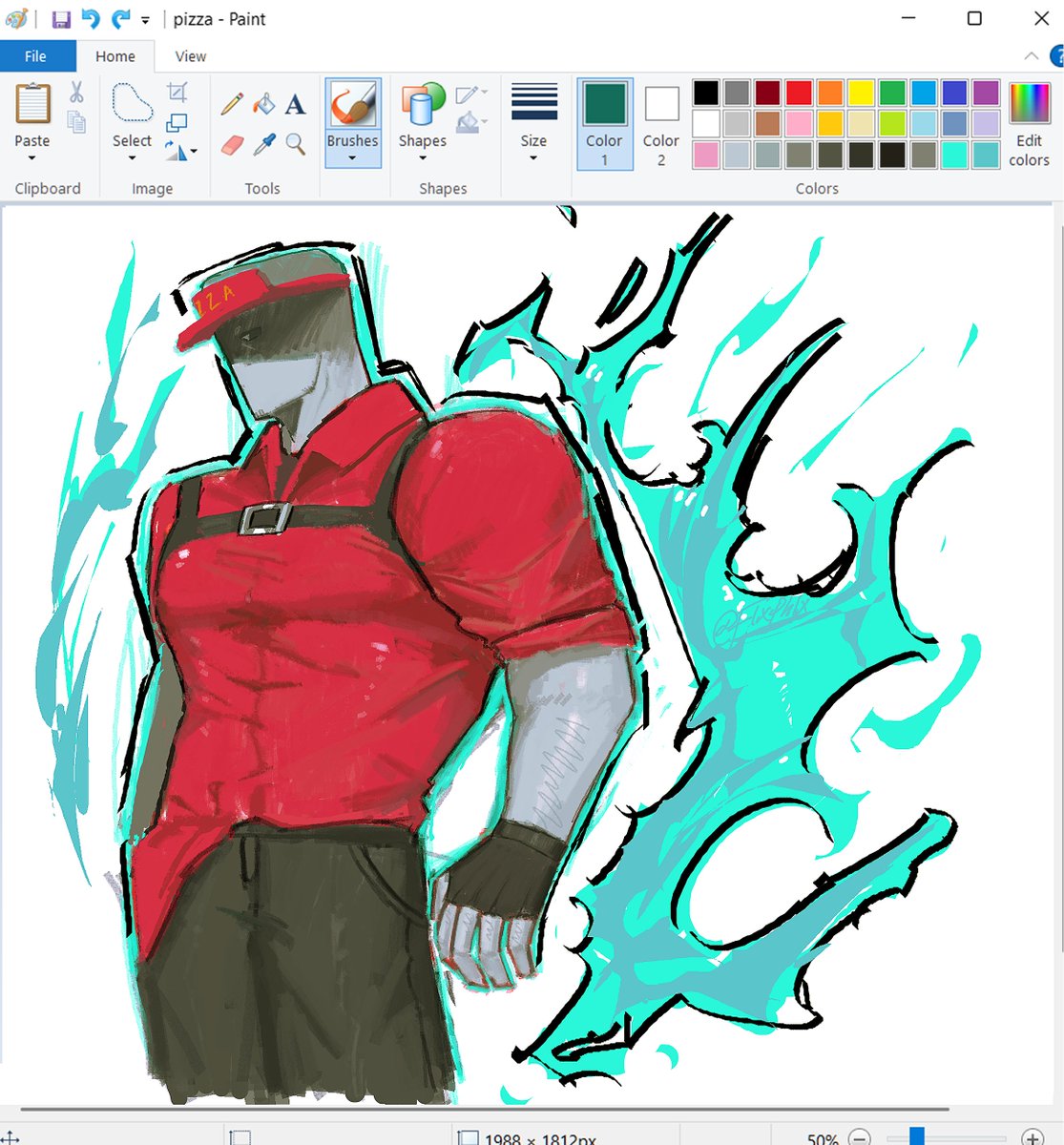
Task: Select the Eraser tool
Action: pos(232,144)
